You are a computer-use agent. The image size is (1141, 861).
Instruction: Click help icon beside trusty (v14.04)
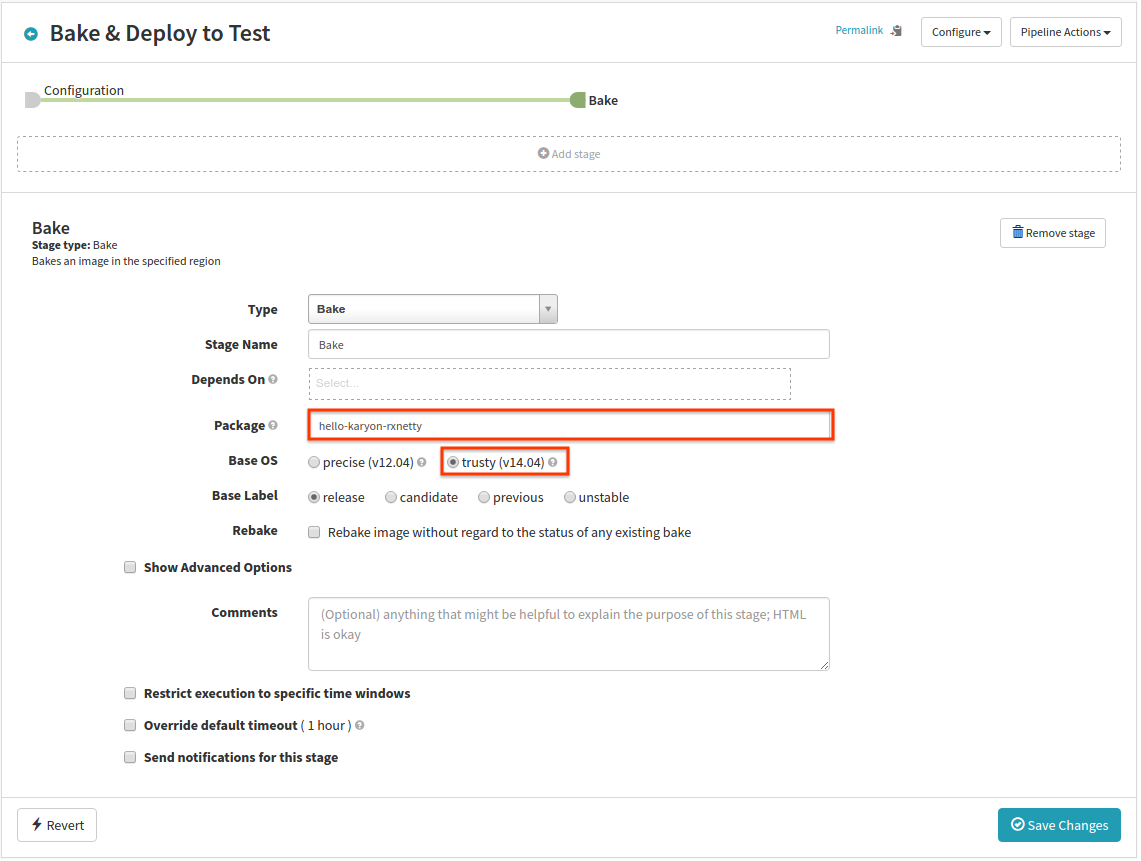click(x=552, y=462)
